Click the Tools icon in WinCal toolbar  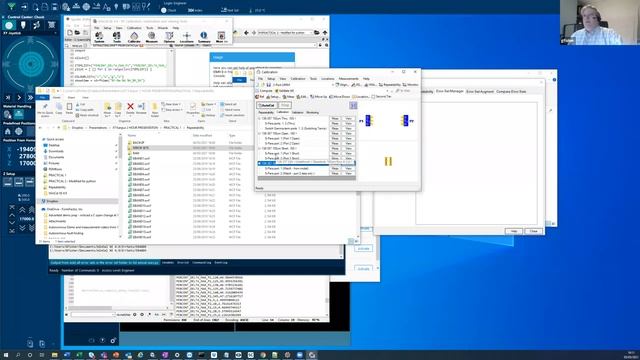point(117,37)
